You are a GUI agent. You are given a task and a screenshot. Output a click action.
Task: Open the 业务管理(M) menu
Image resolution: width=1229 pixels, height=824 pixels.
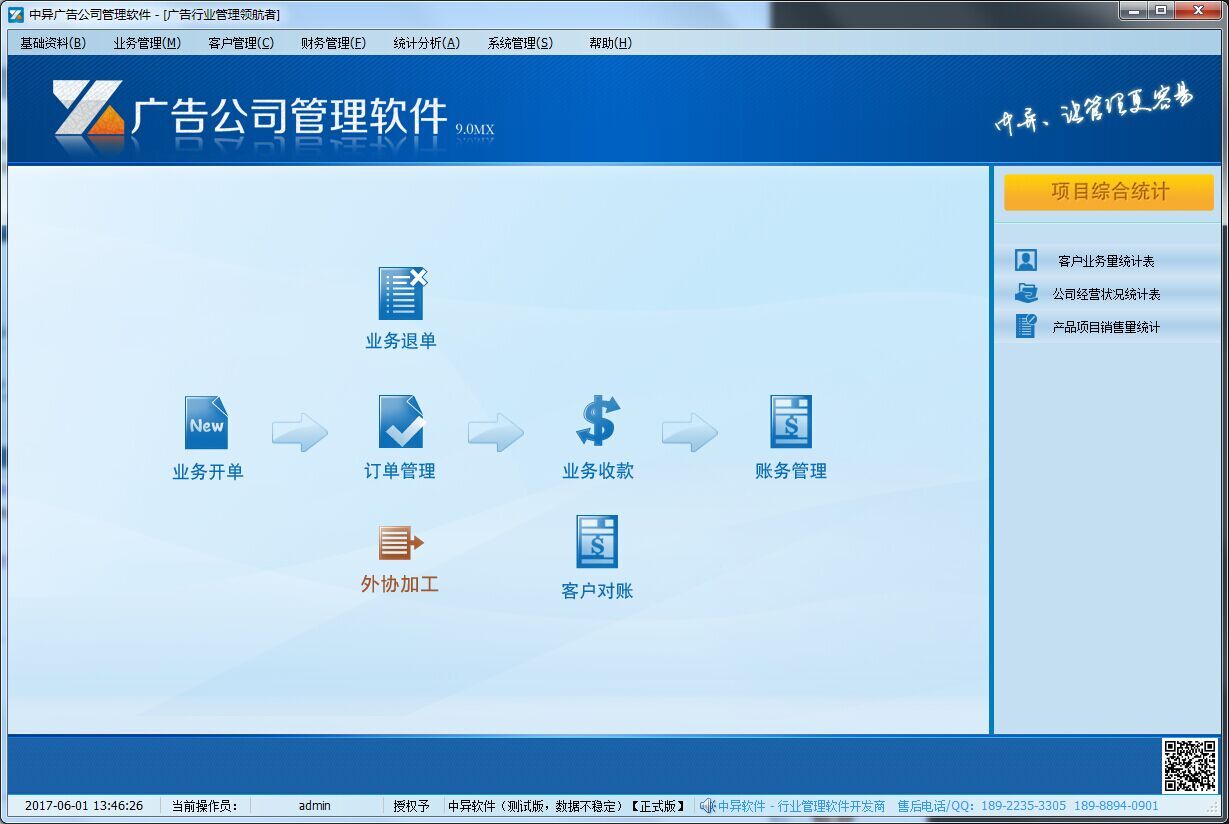click(x=147, y=43)
